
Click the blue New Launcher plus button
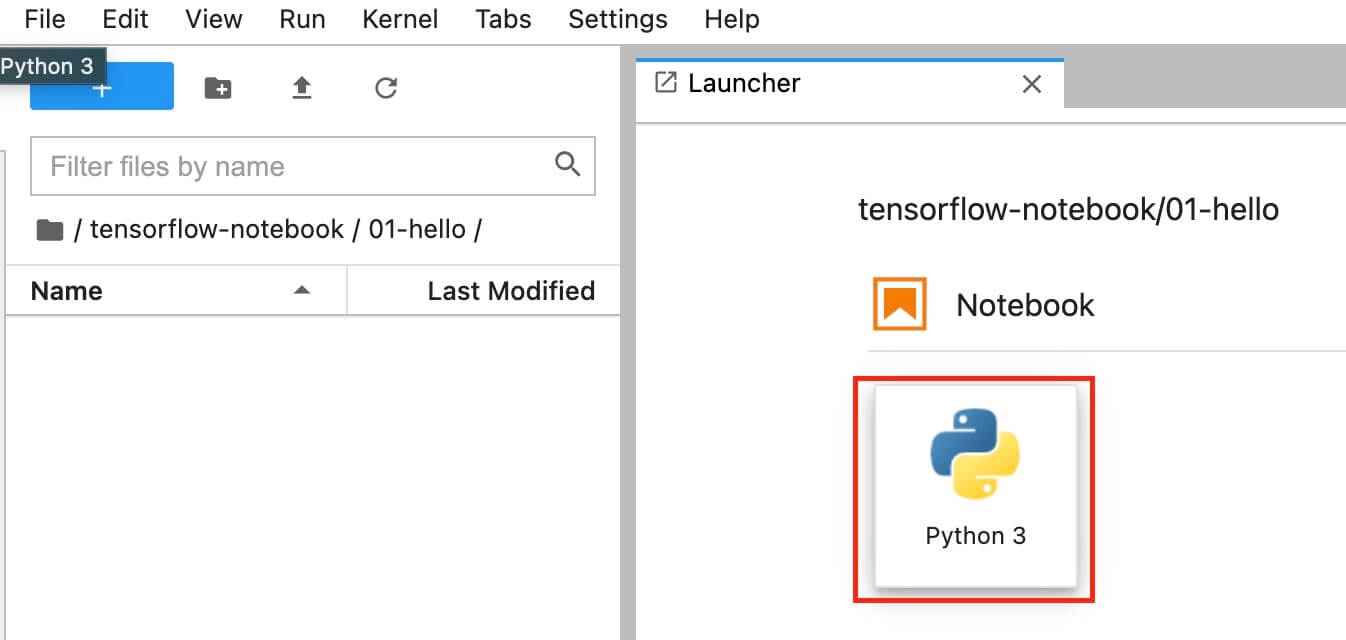pyautogui.click(x=102, y=87)
